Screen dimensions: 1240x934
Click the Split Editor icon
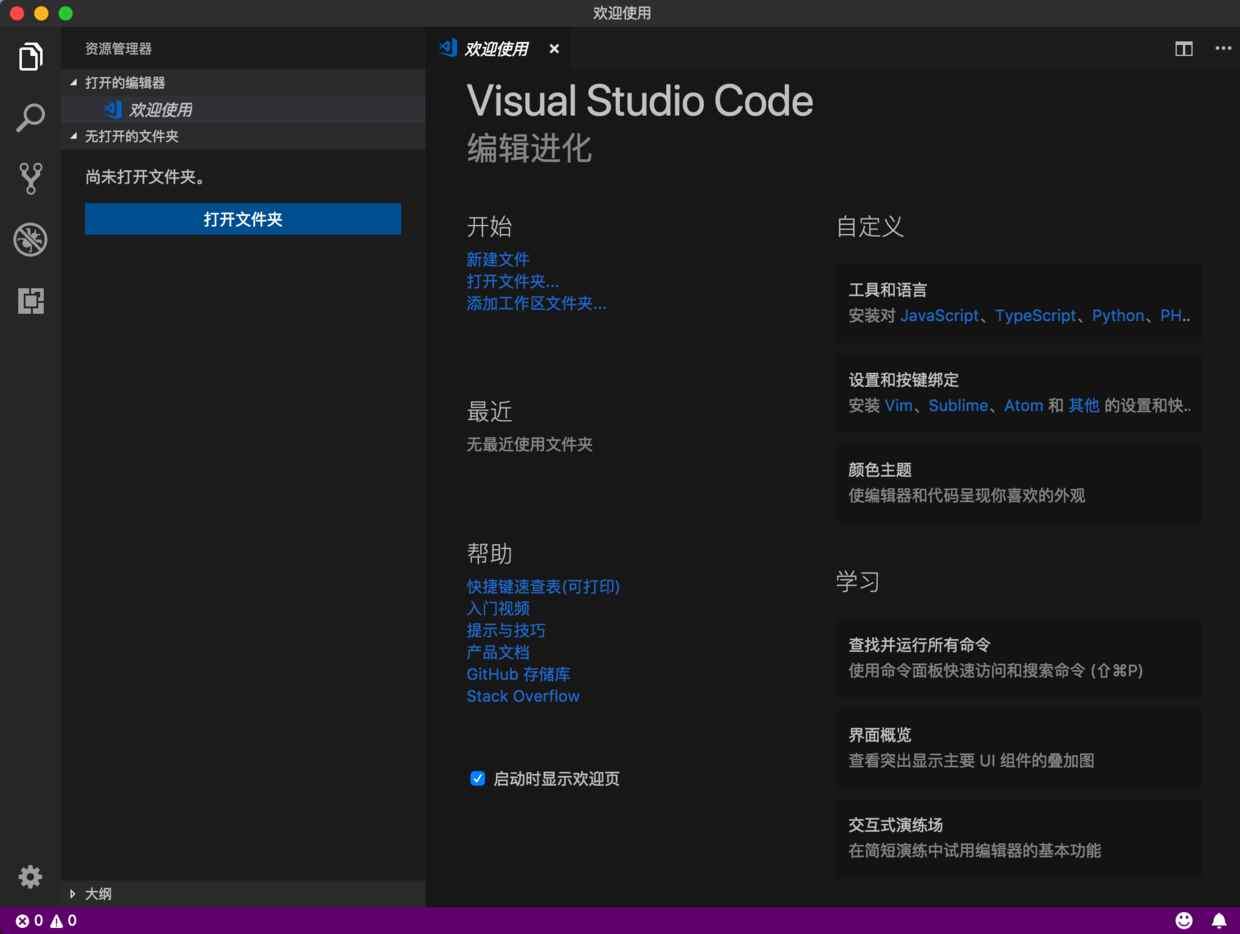[1183, 48]
